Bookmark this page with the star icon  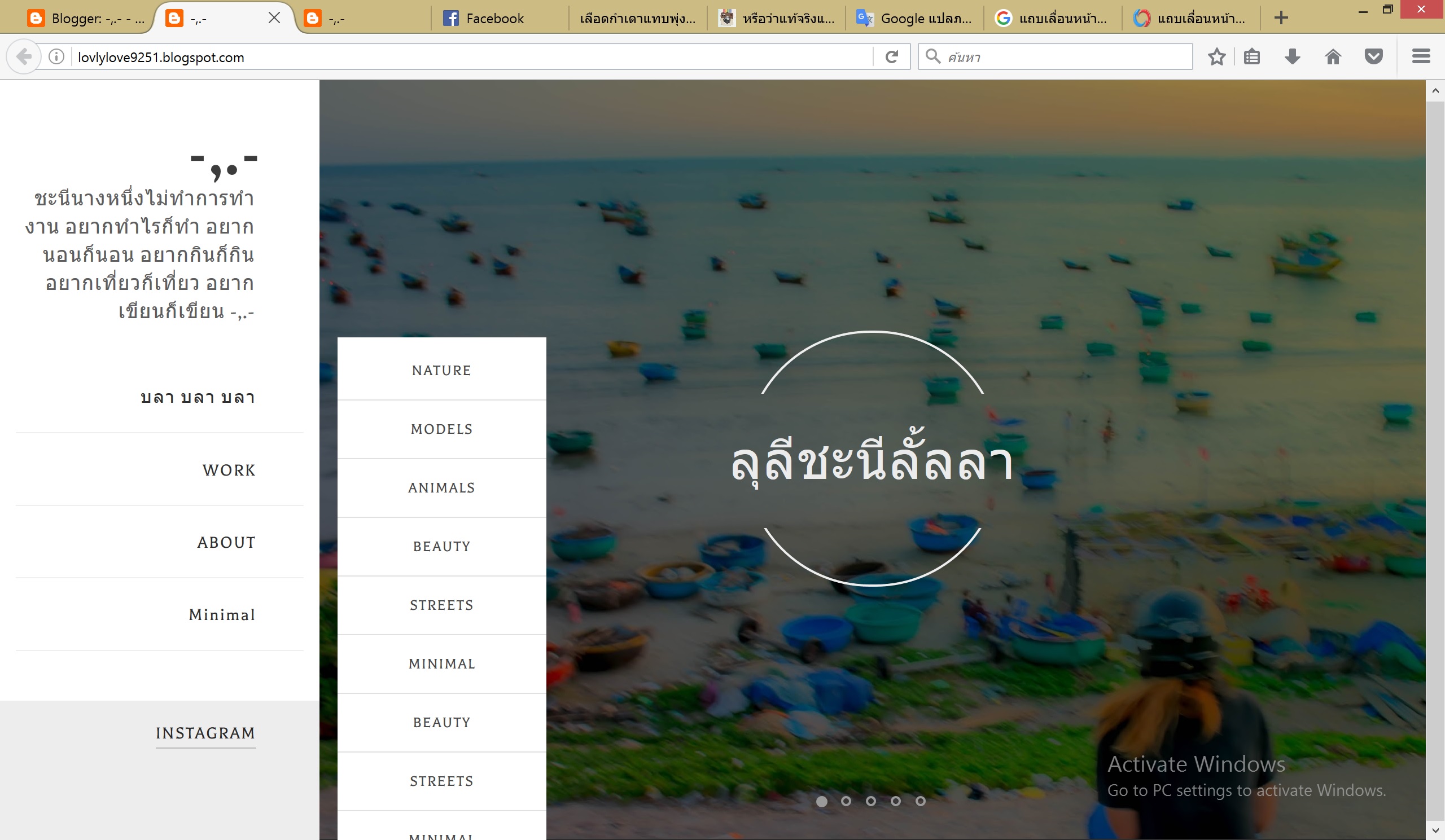pos(1216,57)
